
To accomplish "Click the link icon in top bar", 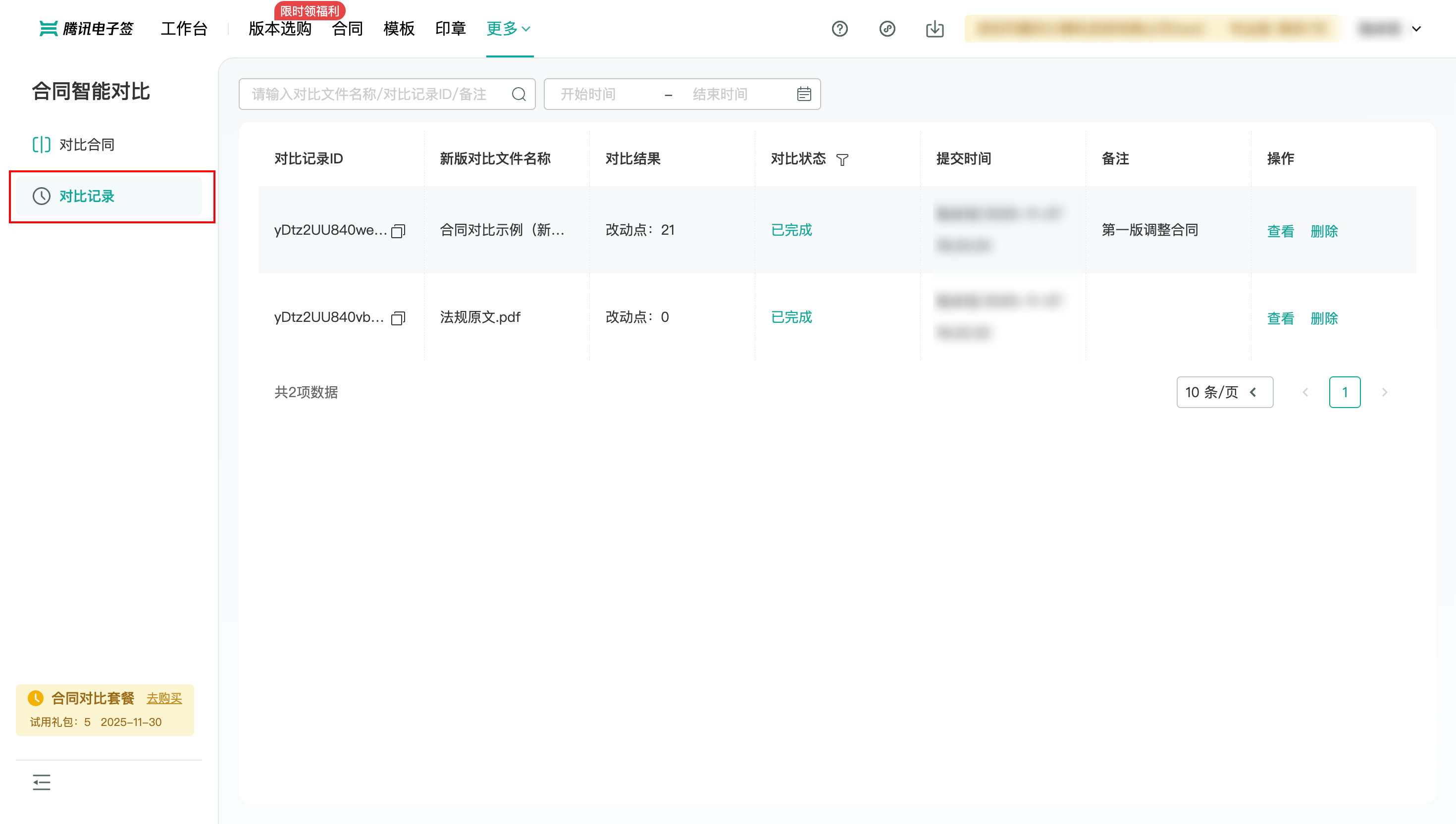I will point(887,29).
